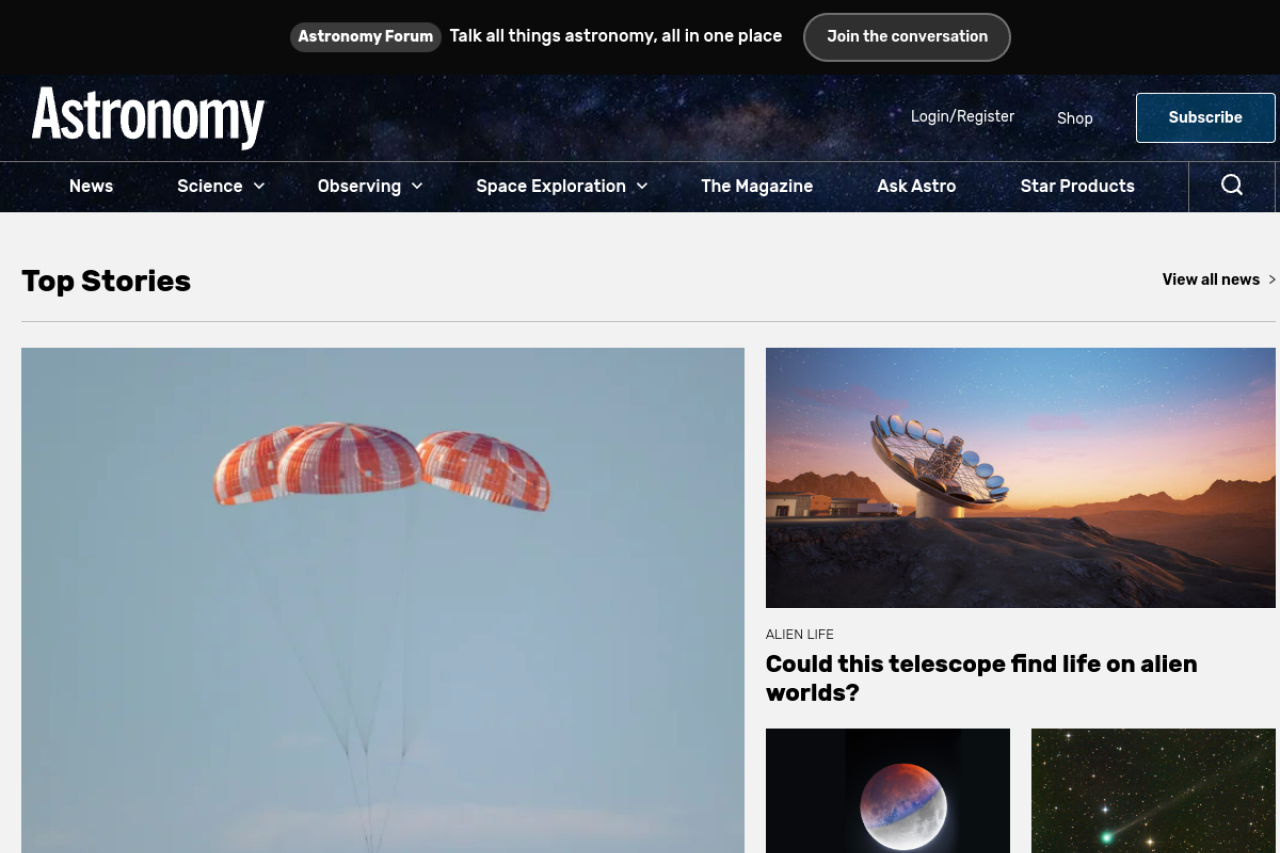Image resolution: width=1280 pixels, height=853 pixels.
Task: Open Ask Astro in navigation
Action: pos(916,186)
